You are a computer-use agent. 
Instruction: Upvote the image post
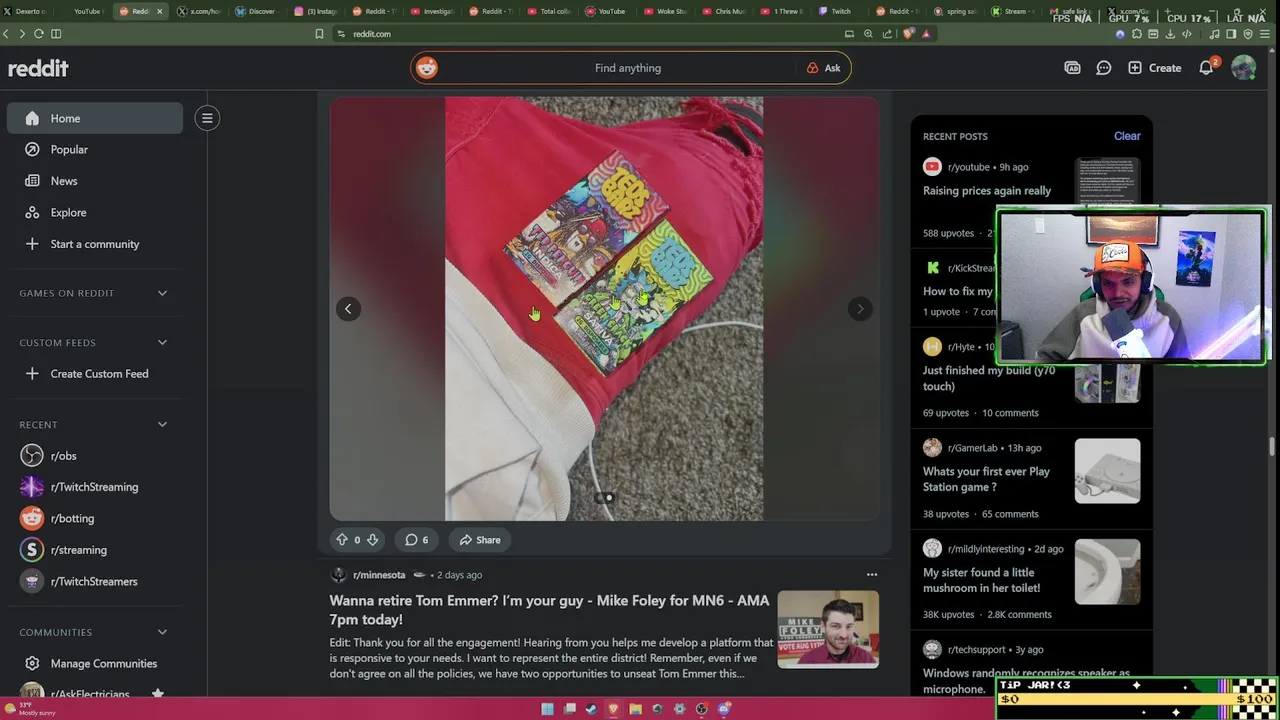tap(342, 540)
